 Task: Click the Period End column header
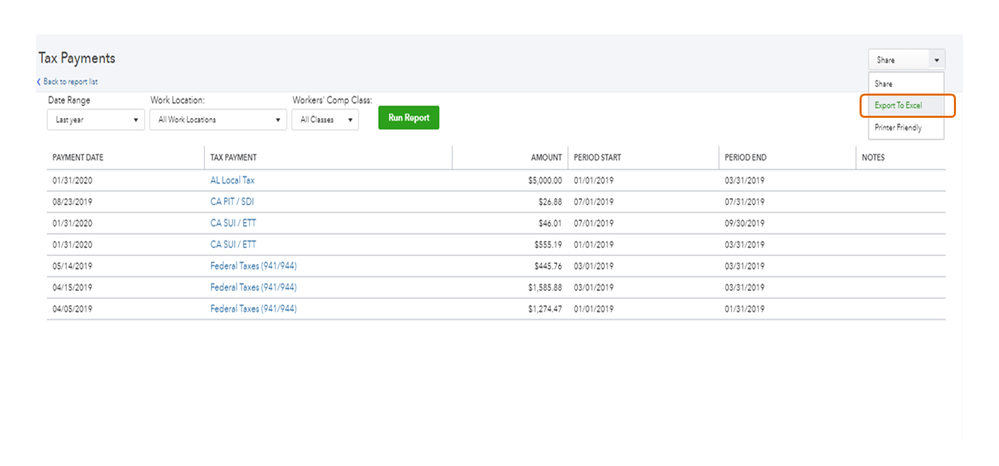pyautogui.click(x=746, y=158)
